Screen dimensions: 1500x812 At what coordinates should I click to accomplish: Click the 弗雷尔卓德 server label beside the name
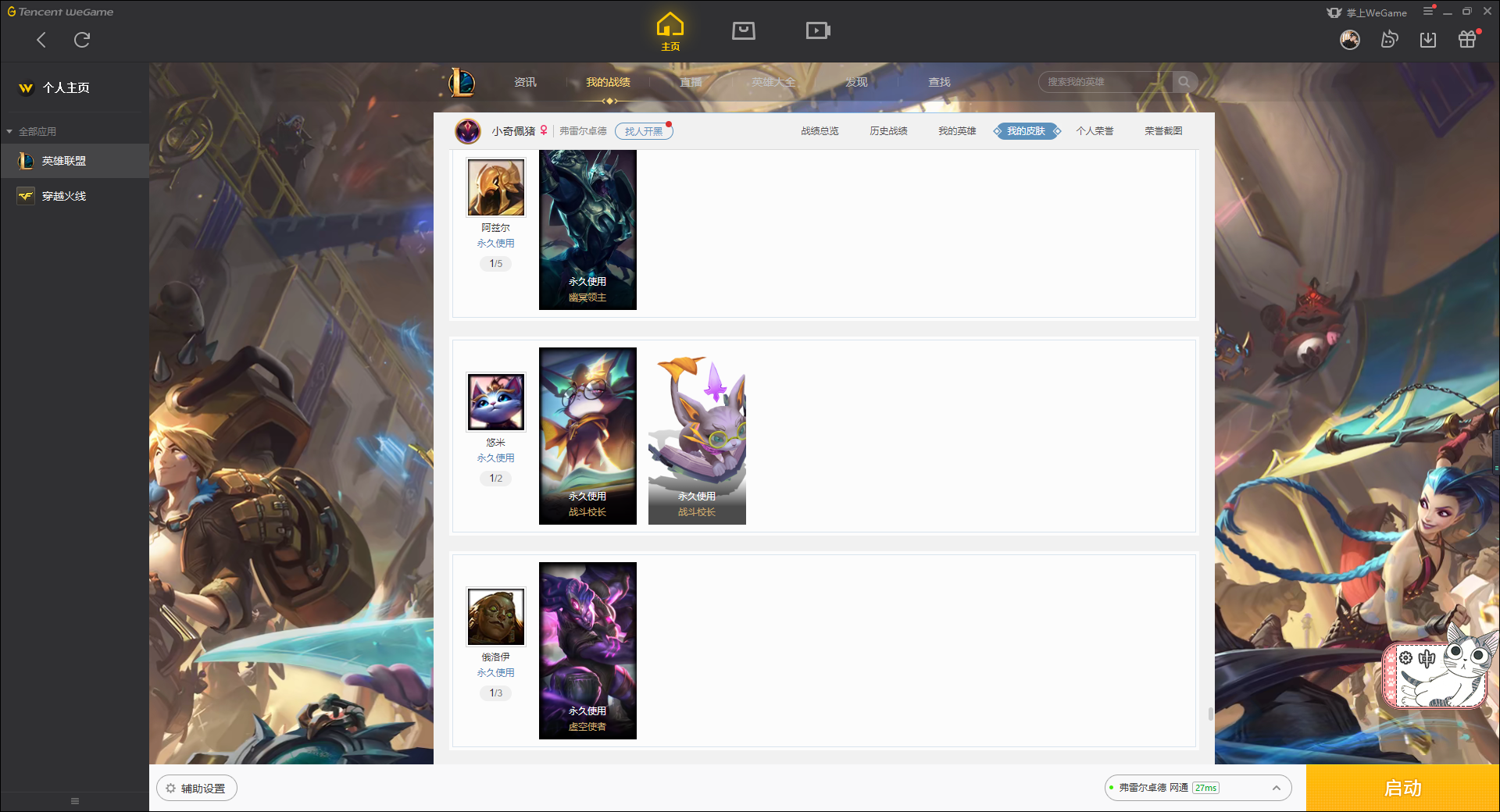click(x=583, y=131)
